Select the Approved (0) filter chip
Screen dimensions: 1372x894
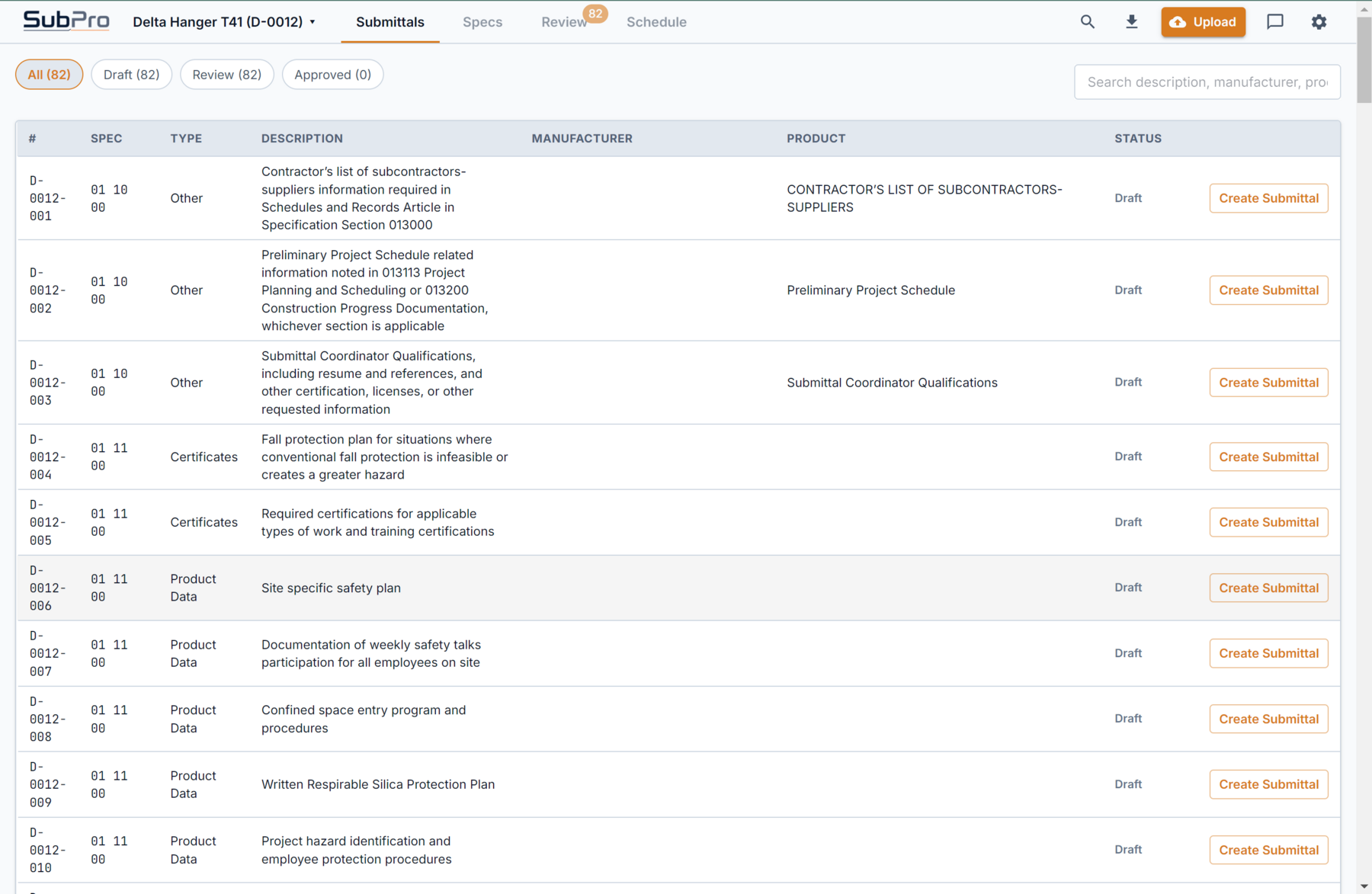point(333,75)
